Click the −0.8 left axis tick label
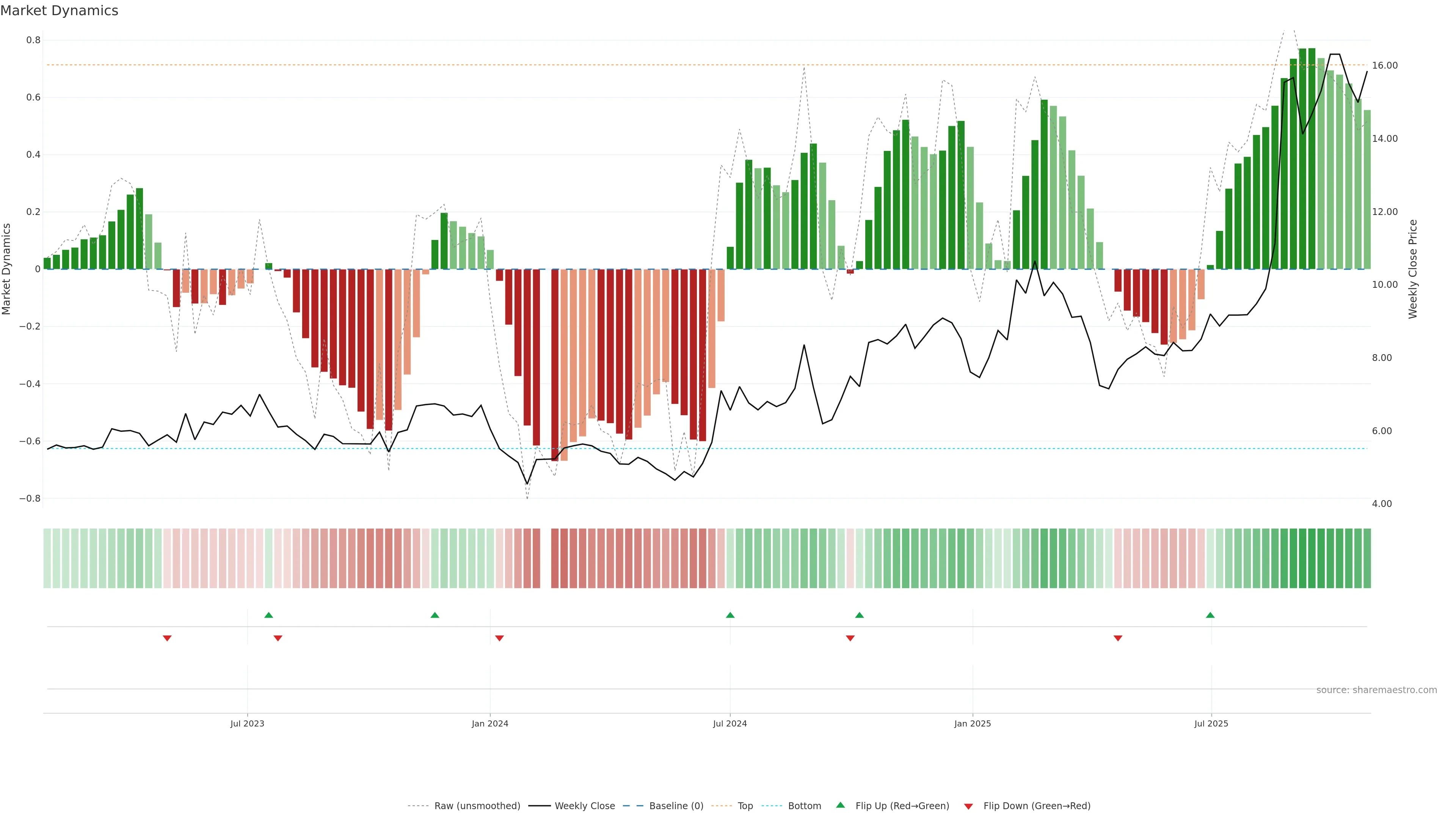This screenshot has height=819, width=1456. (x=30, y=499)
